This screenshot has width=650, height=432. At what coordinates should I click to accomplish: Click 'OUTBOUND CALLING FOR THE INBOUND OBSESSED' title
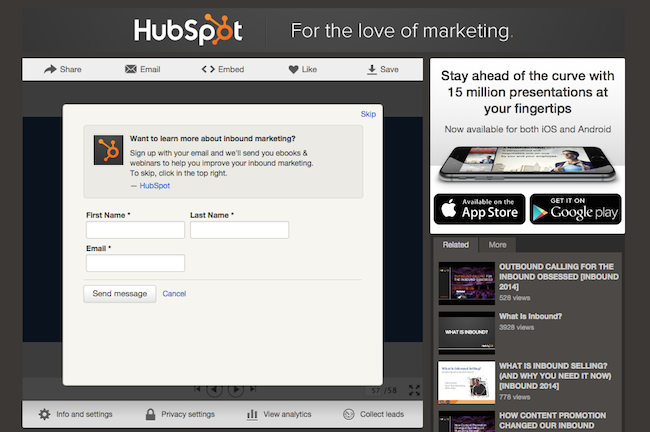point(559,277)
